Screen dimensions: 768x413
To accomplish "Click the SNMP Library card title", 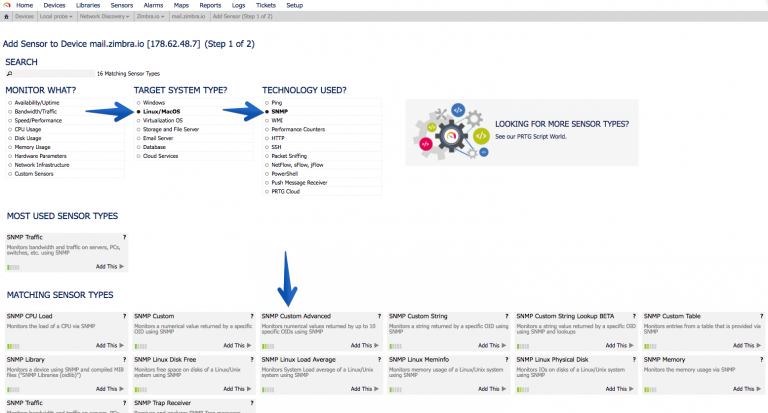I will coord(25,360).
